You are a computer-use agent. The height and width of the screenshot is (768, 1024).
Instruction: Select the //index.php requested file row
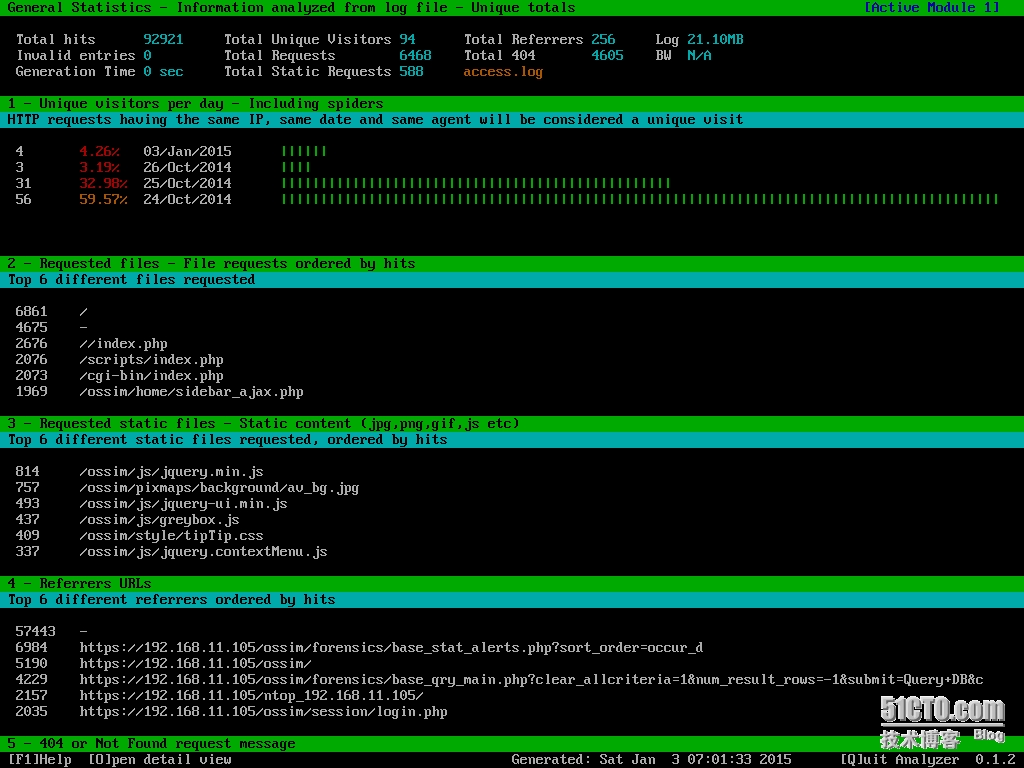(x=512, y=344)
